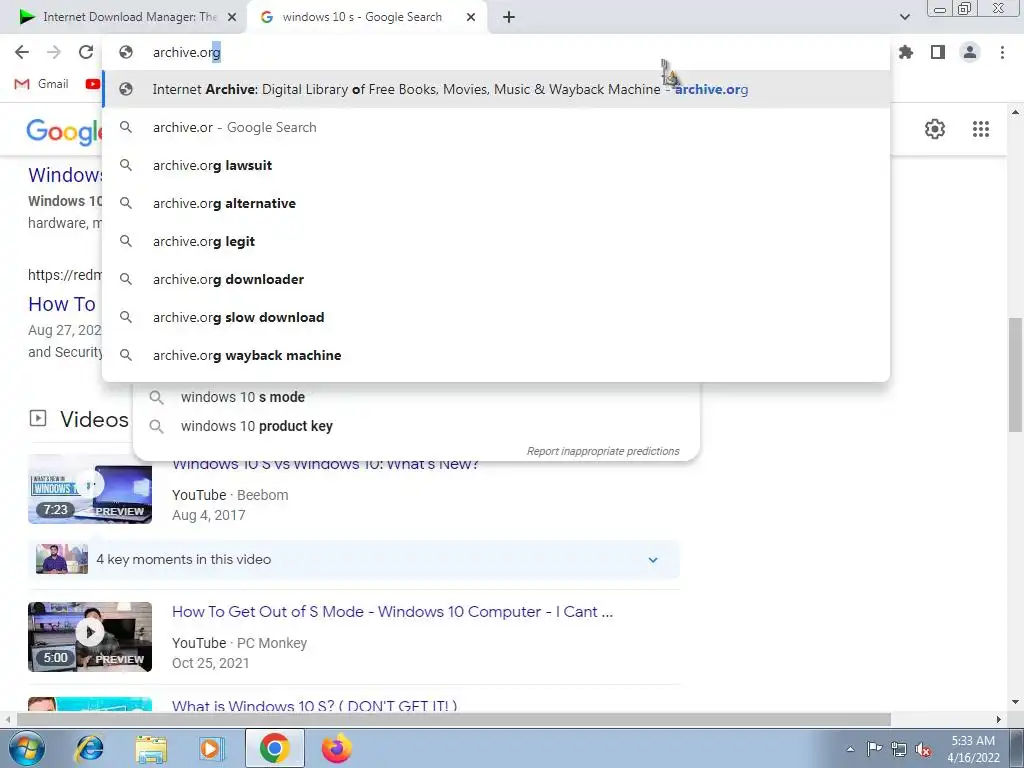The height and width of the screenshot is (768, 1024).
Task: Select archive.org wayback machine suggestion
Action: 496,355
